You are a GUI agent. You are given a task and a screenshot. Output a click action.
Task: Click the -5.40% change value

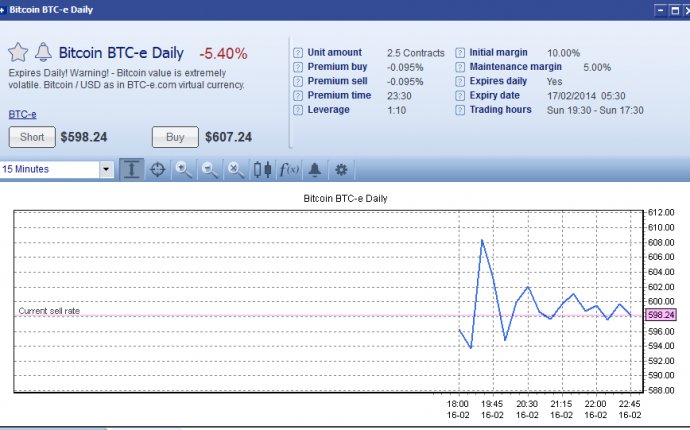pyautogui.click(x=223, y=54)
